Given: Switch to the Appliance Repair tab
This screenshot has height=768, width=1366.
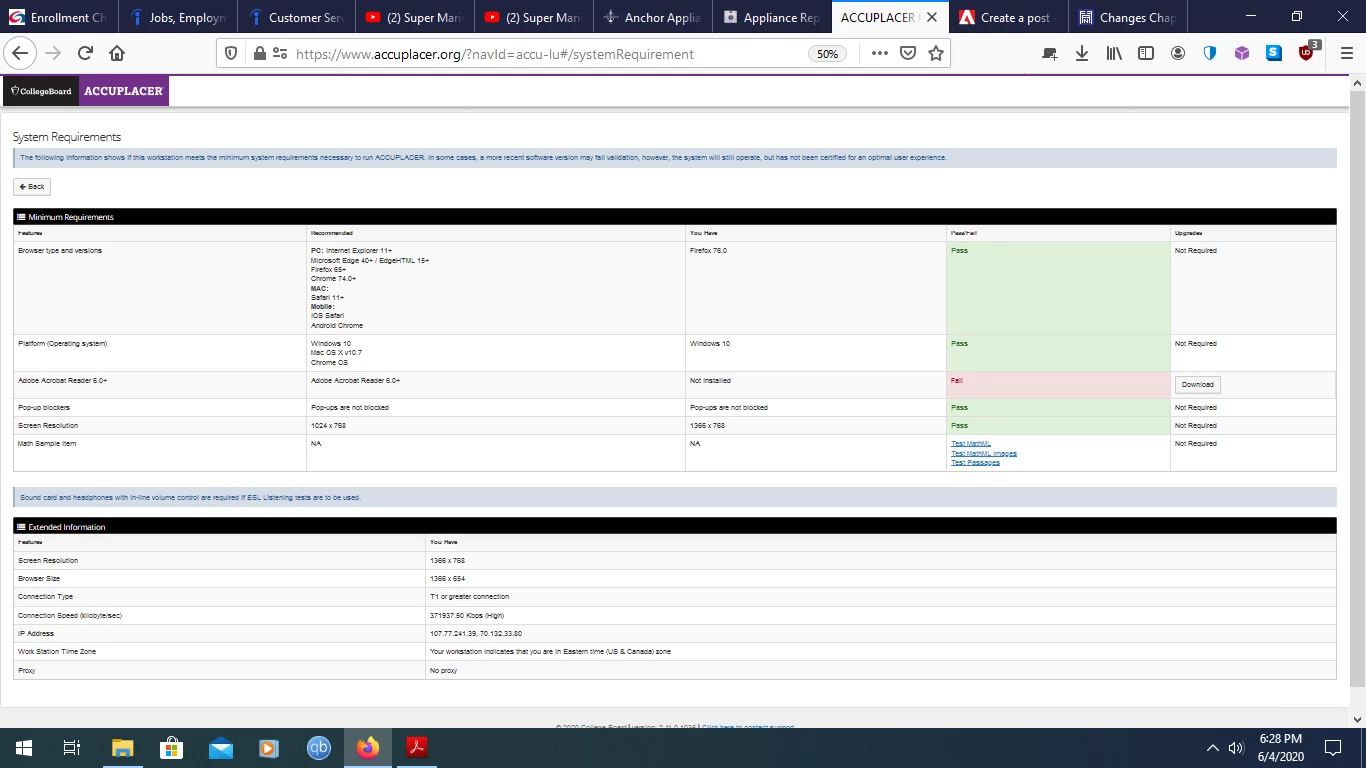Looking at the screenshot, I should 773,17.
